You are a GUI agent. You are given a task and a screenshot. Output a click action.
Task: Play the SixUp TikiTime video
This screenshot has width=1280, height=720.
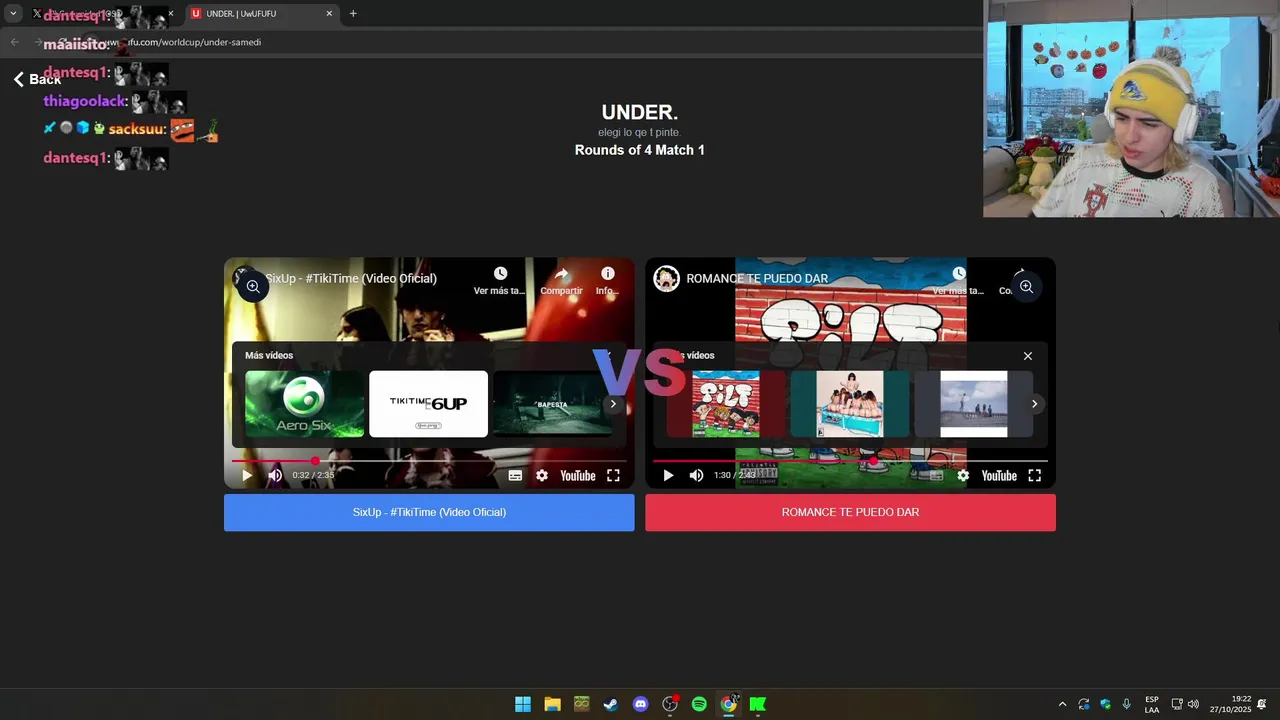[247, 476]
